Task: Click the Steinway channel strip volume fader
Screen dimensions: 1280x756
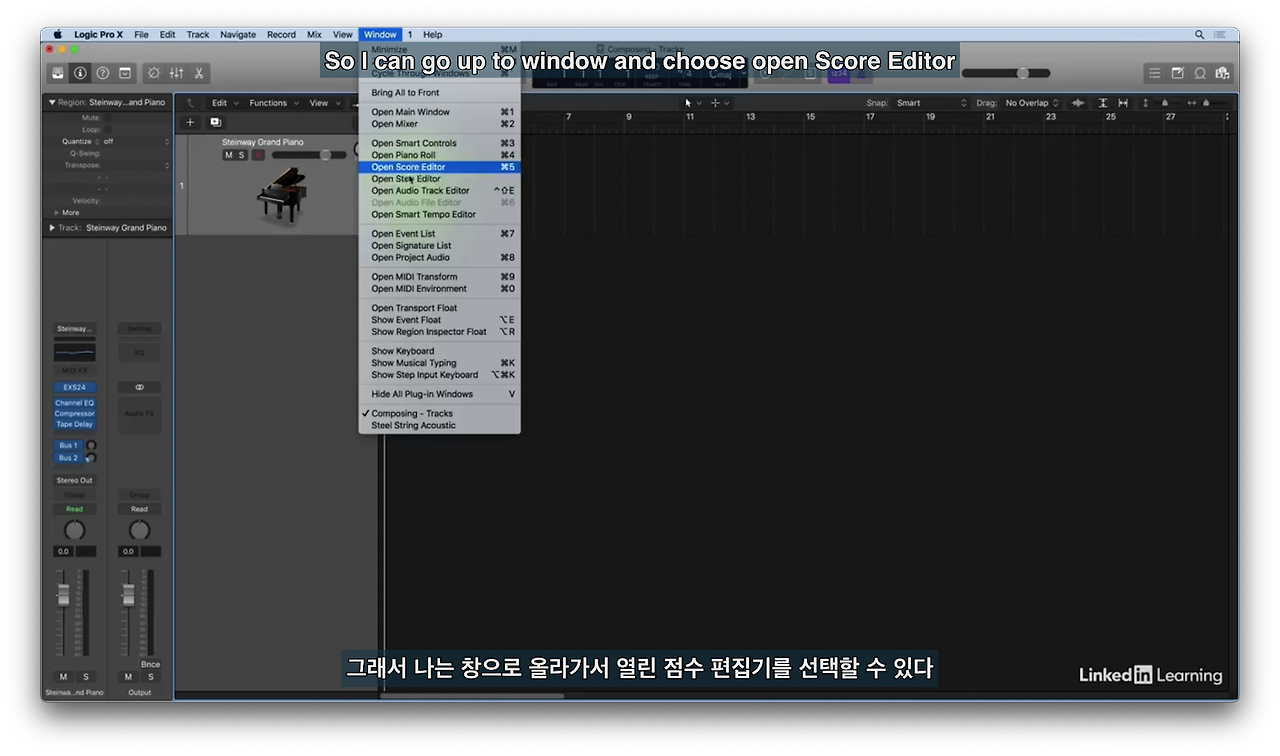Action: click(x=63, y=595)
